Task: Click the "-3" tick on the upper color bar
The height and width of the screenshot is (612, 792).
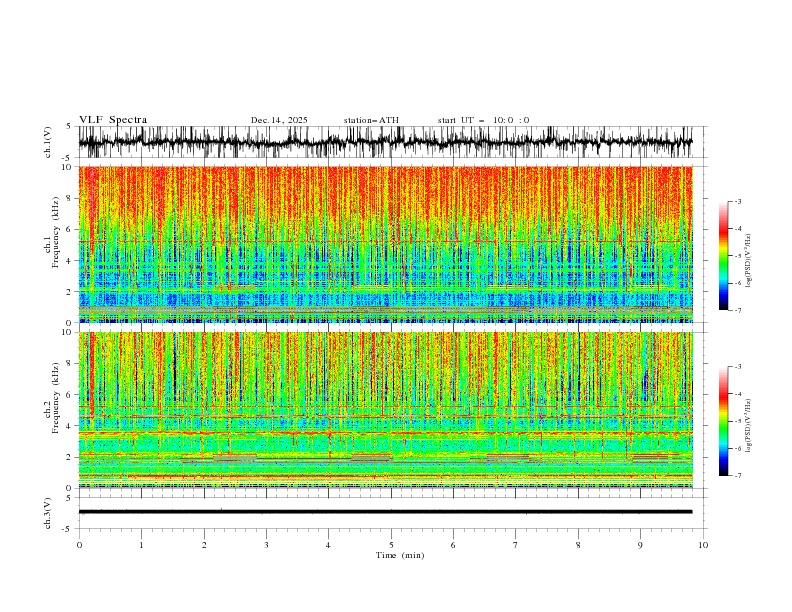Action: pos(737,201)
